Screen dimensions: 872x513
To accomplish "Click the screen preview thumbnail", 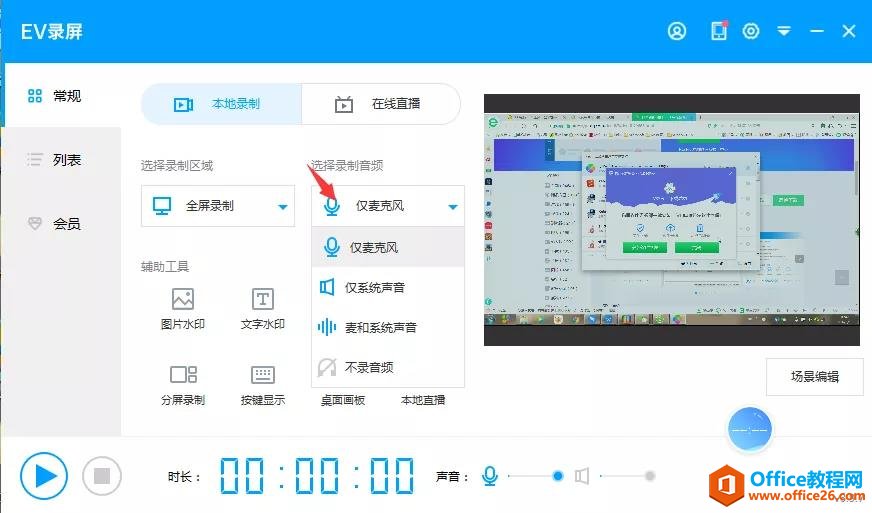I will [672, 220].
